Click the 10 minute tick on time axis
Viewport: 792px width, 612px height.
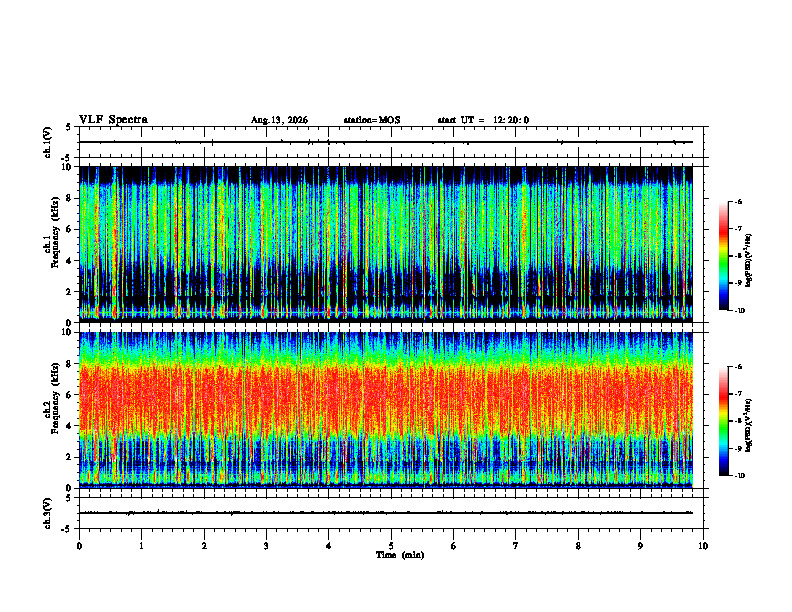click(703, 546)
